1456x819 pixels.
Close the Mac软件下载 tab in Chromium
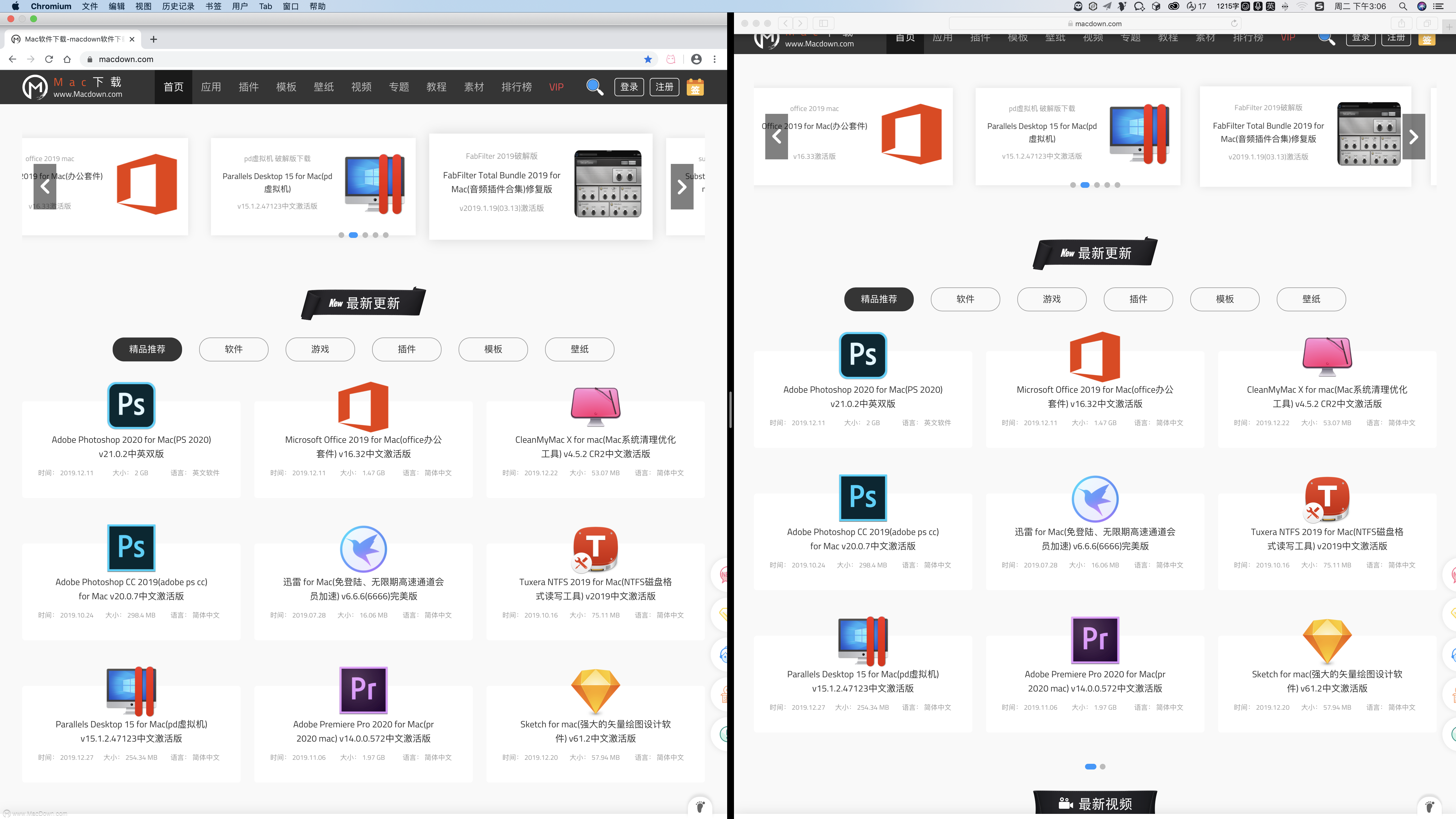(132, 39)
